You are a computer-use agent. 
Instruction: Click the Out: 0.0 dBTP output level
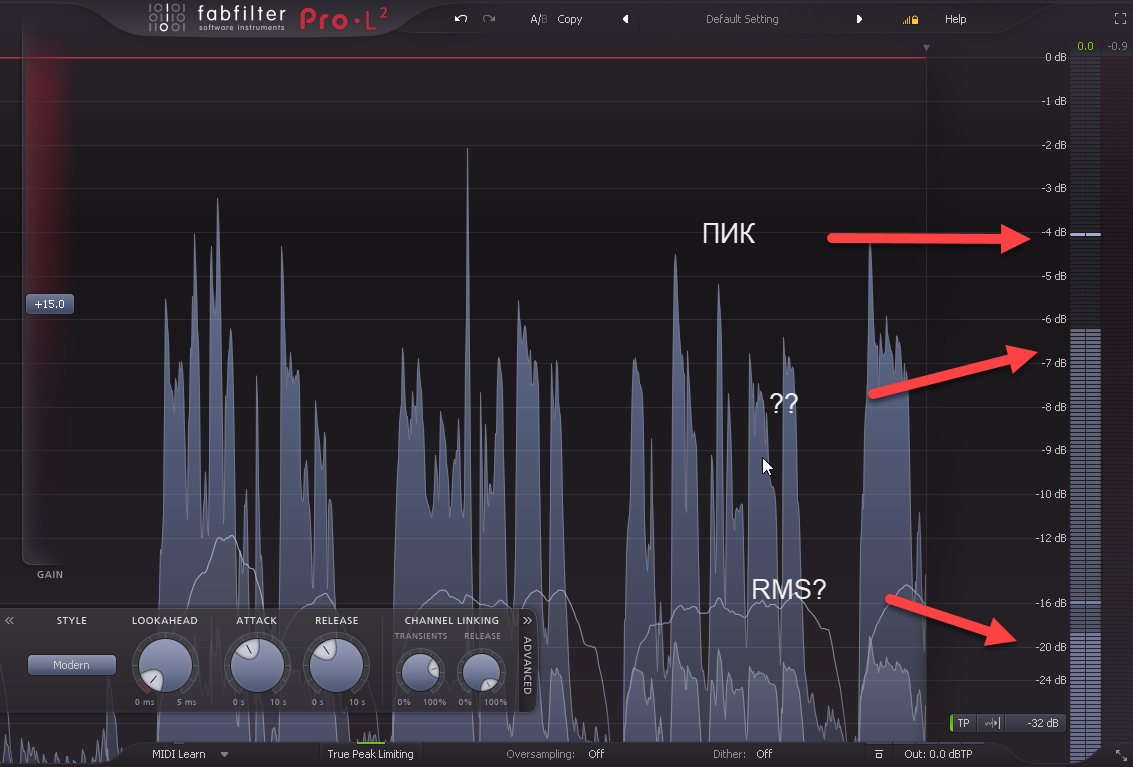pos(938,754)
